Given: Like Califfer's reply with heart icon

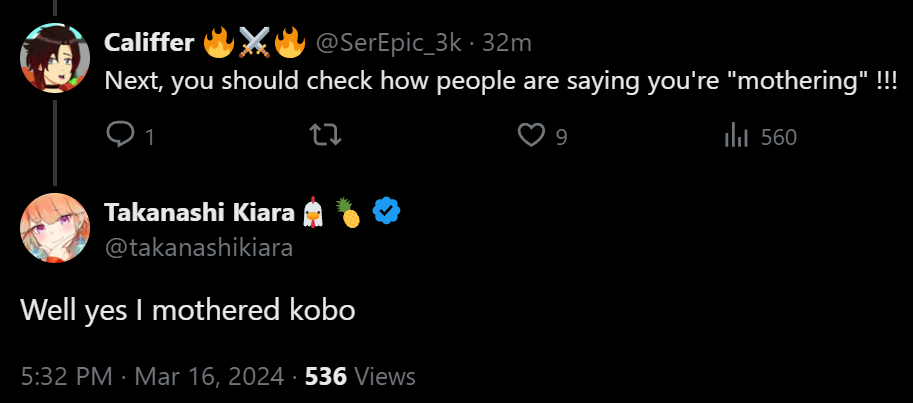Looking at the screenshot, I should coord(531,136).
